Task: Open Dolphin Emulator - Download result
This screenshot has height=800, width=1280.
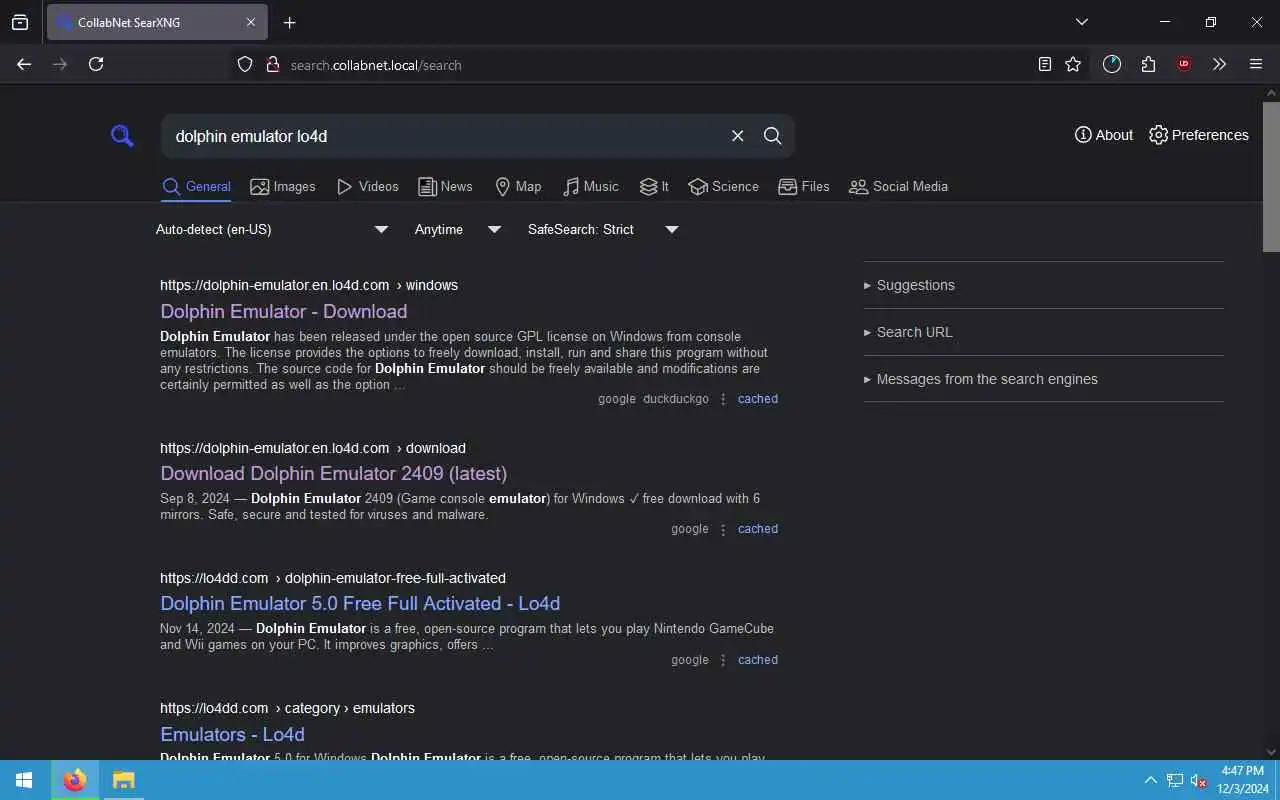Action: (284, 311)
